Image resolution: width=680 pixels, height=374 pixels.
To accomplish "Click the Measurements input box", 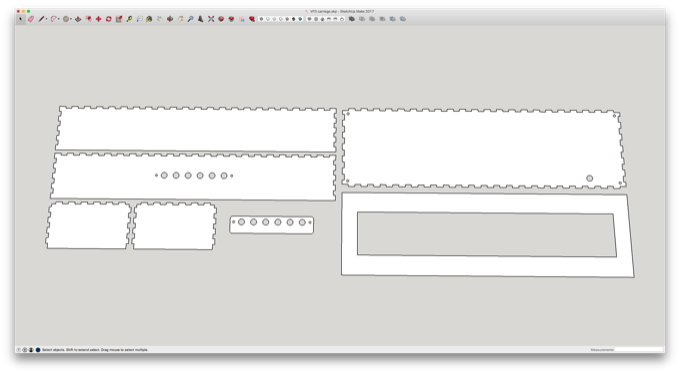I will tap(639, 350).
